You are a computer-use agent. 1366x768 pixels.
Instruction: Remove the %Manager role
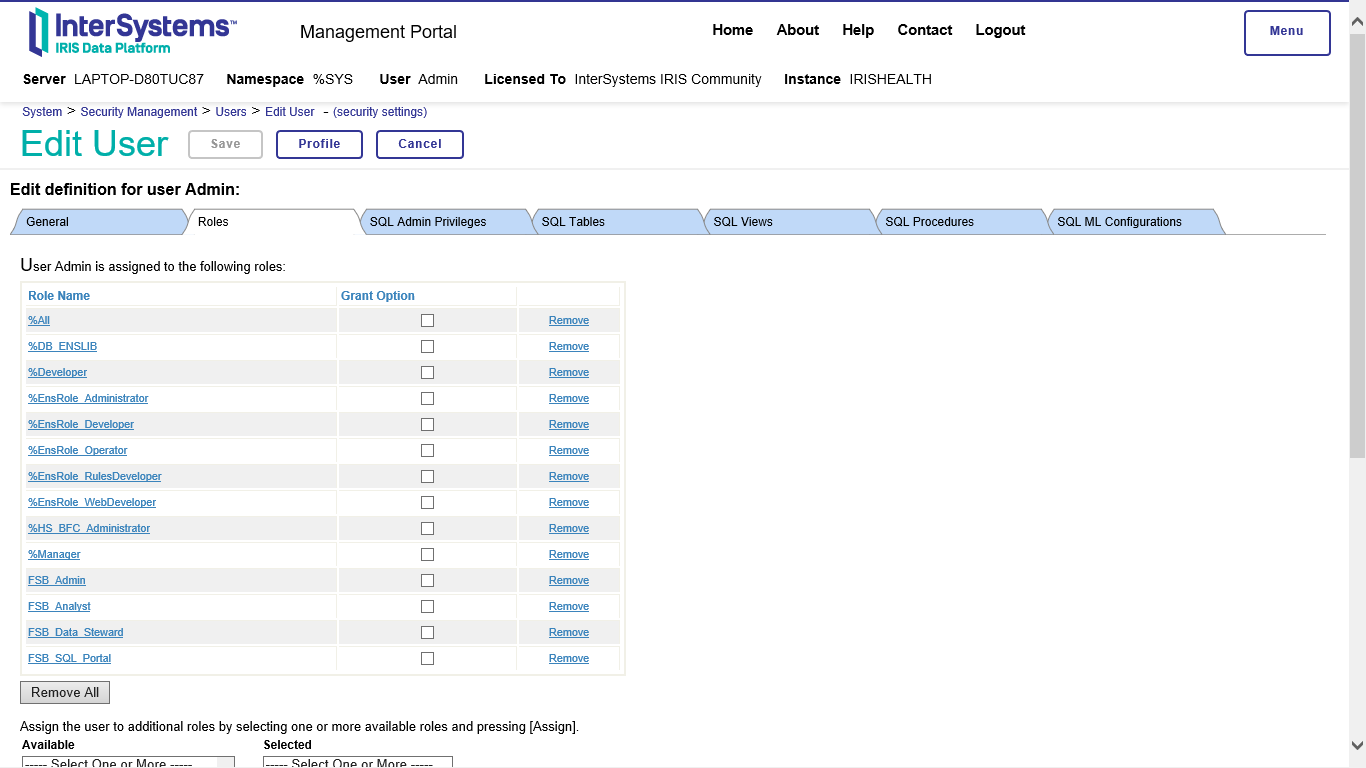pyautogui.click(x=569, y=554)
